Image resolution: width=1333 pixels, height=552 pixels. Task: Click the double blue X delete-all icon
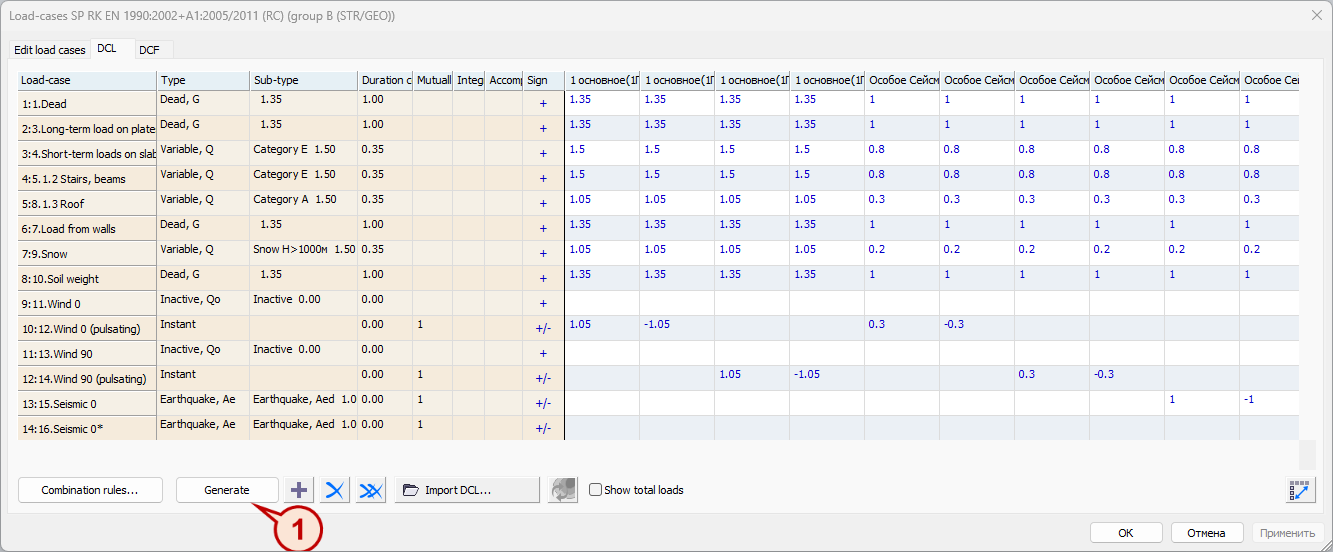371,490
